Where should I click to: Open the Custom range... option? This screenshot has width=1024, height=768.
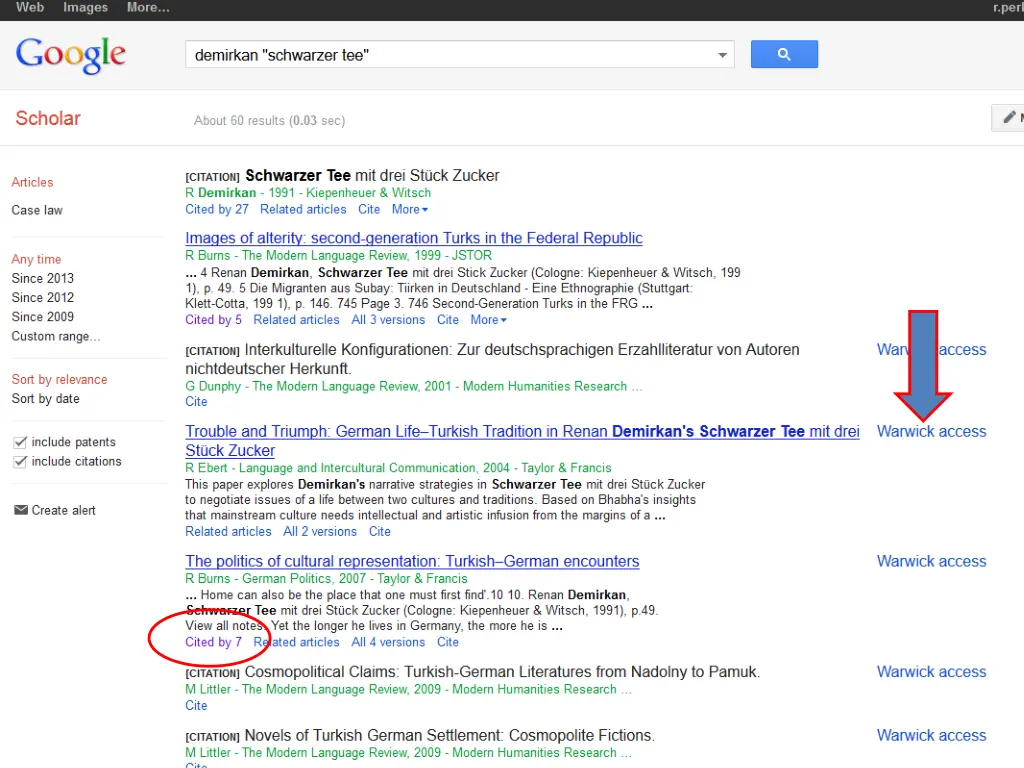[56, 336]
